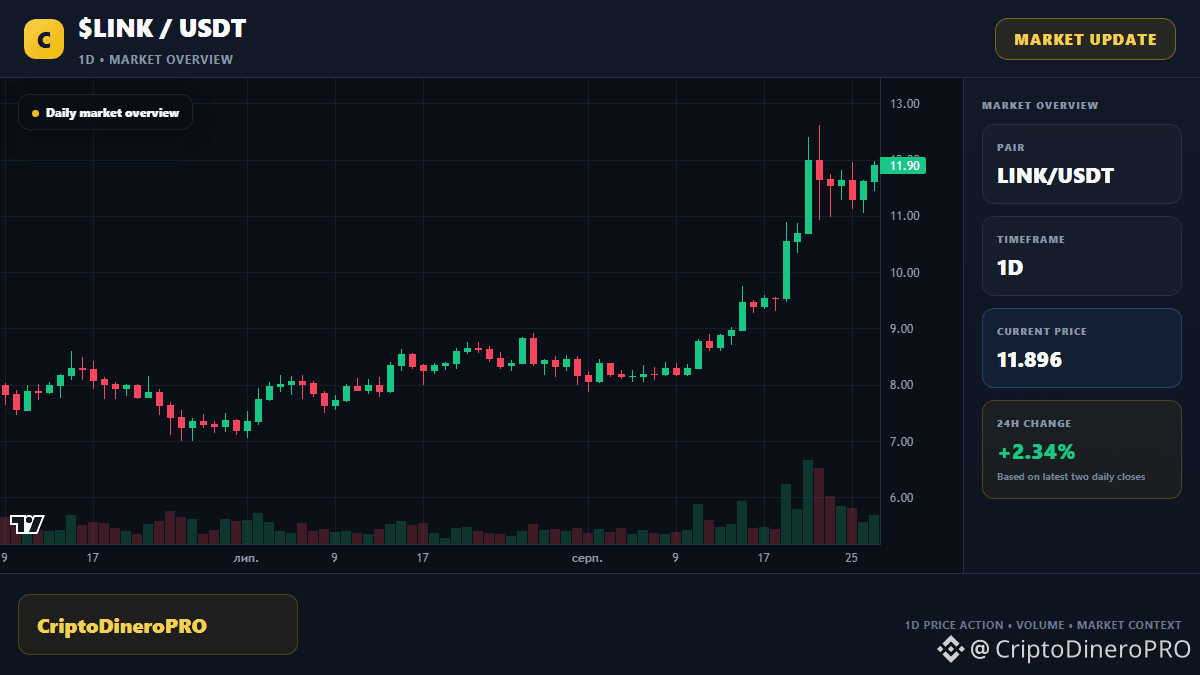The height and width of the screenshot is (675, 1200).
Task: Click the +2.34% change value
Action: (x=1036, y=451)
